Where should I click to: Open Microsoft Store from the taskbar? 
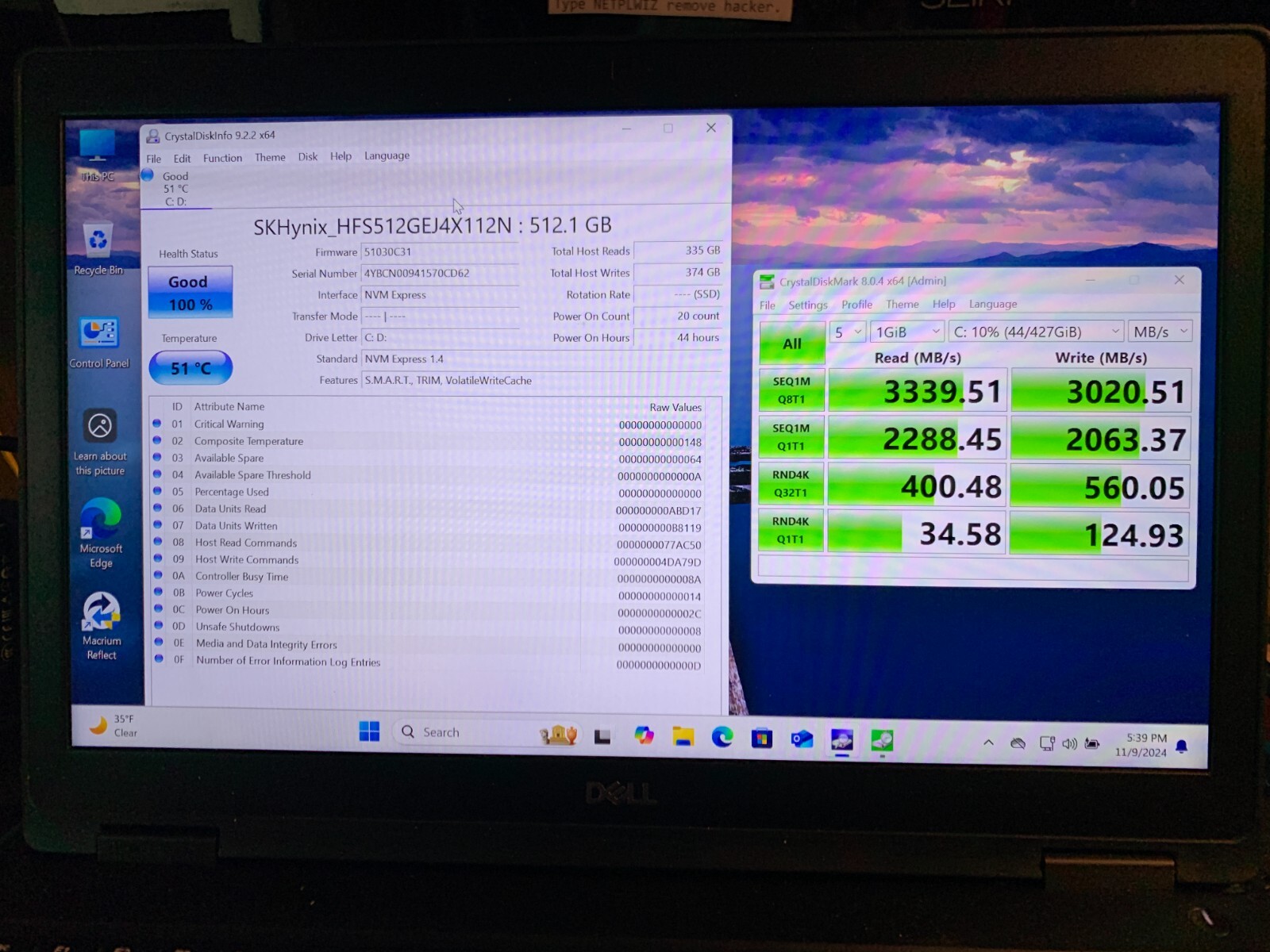(x=762, y=739)
